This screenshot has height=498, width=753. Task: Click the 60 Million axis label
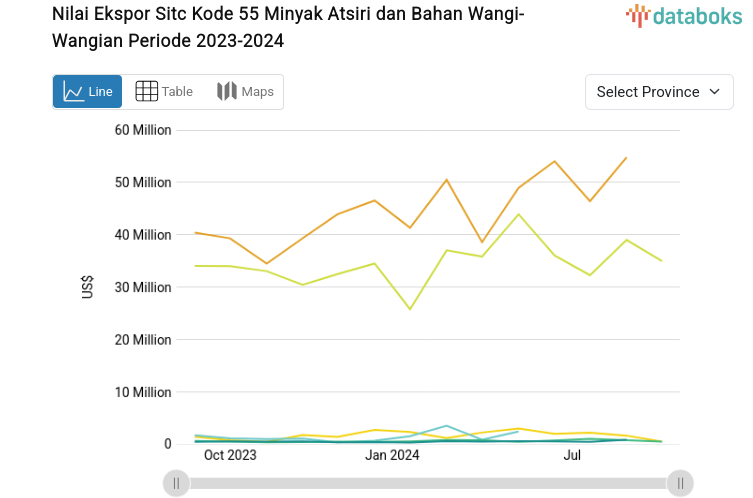[143, 130]
